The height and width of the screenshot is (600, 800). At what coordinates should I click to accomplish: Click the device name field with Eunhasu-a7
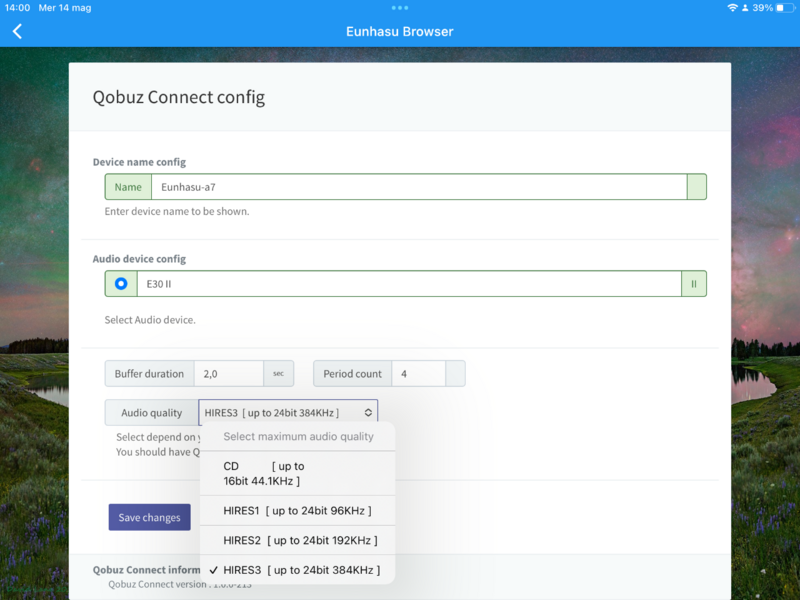pyautogui.click(x=418, y=187)
